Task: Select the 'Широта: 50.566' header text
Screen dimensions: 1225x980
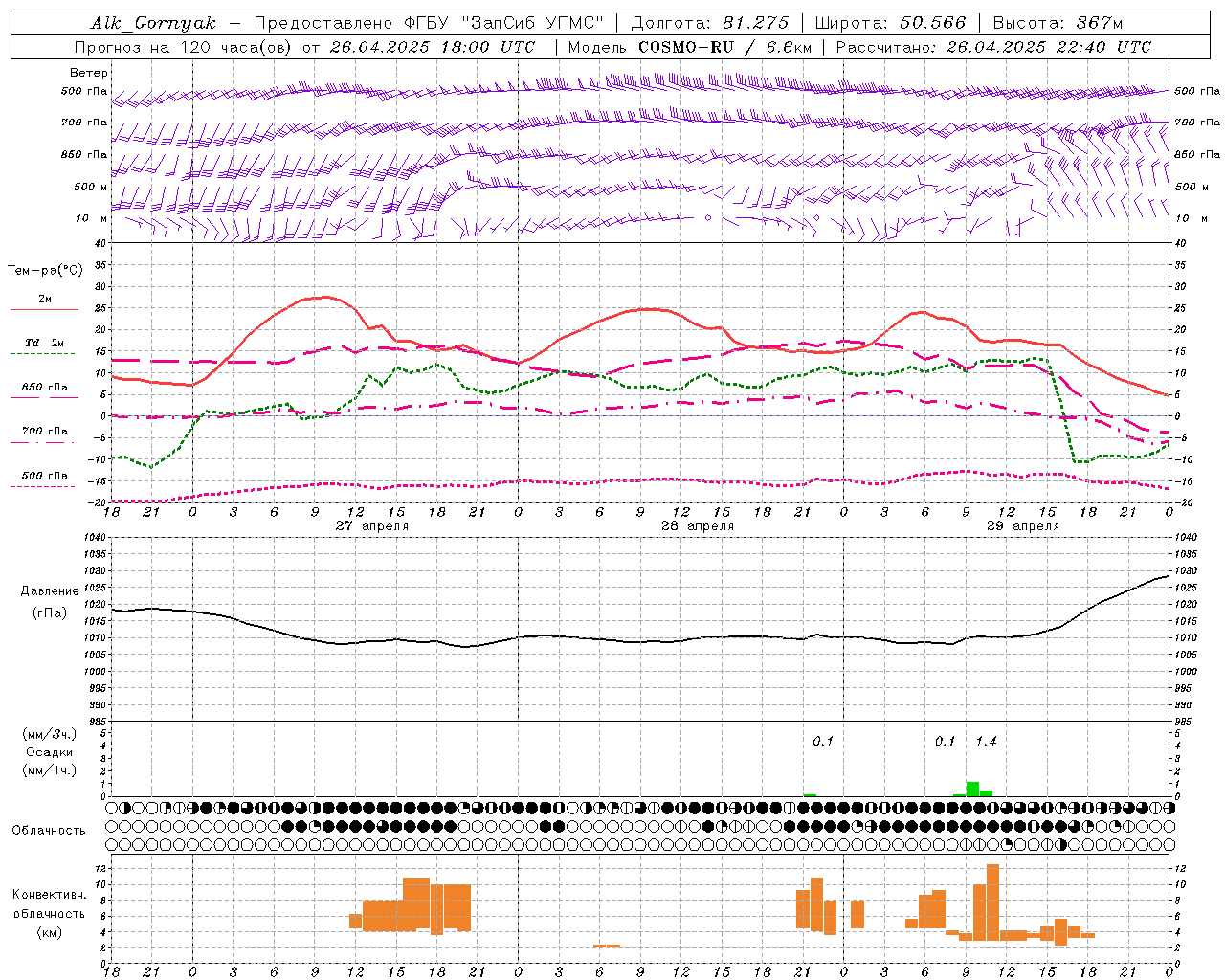Action: tap(891, 23)
